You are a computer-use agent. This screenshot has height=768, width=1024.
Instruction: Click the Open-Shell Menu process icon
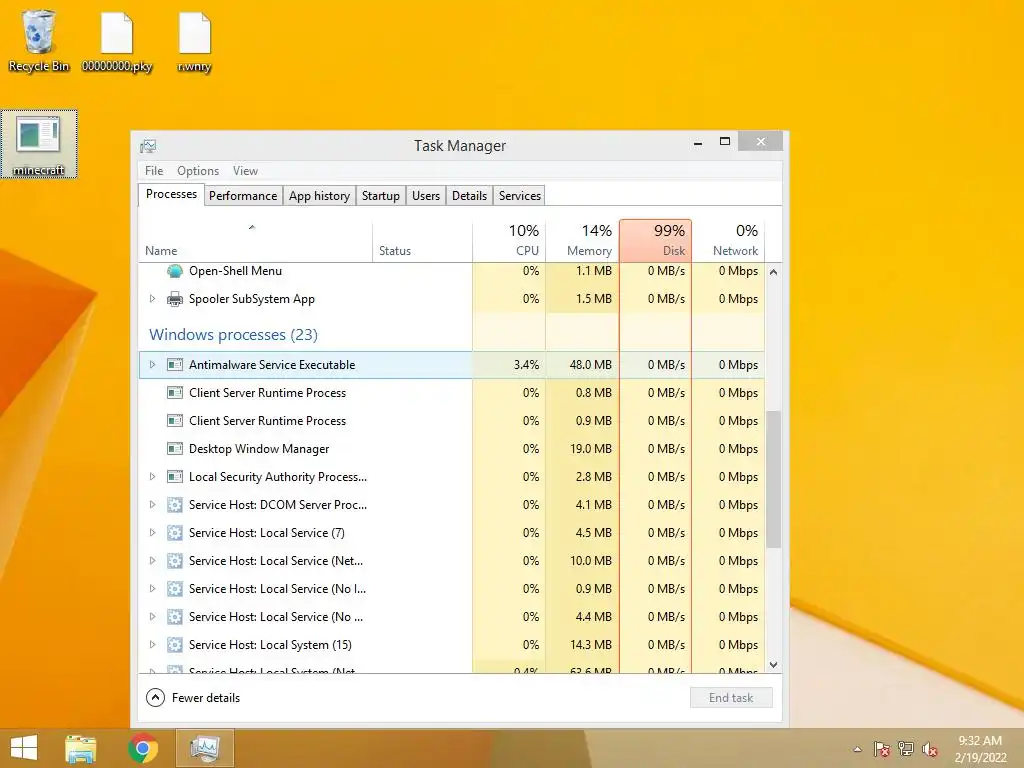point(174,270)
